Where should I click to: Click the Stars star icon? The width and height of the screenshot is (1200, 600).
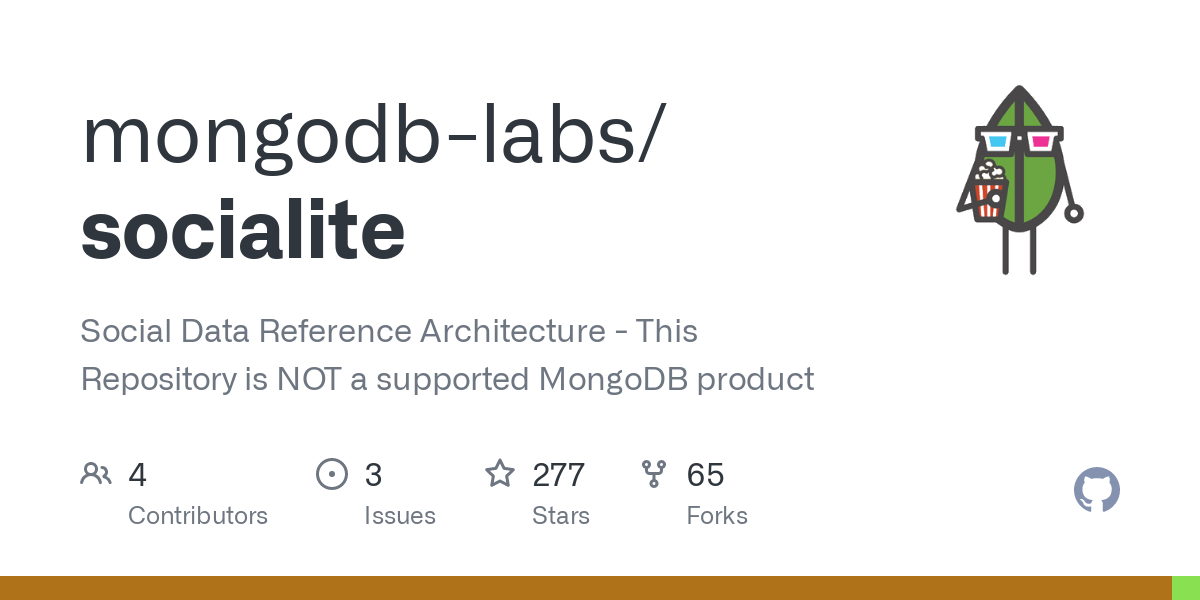coord(500,473)
